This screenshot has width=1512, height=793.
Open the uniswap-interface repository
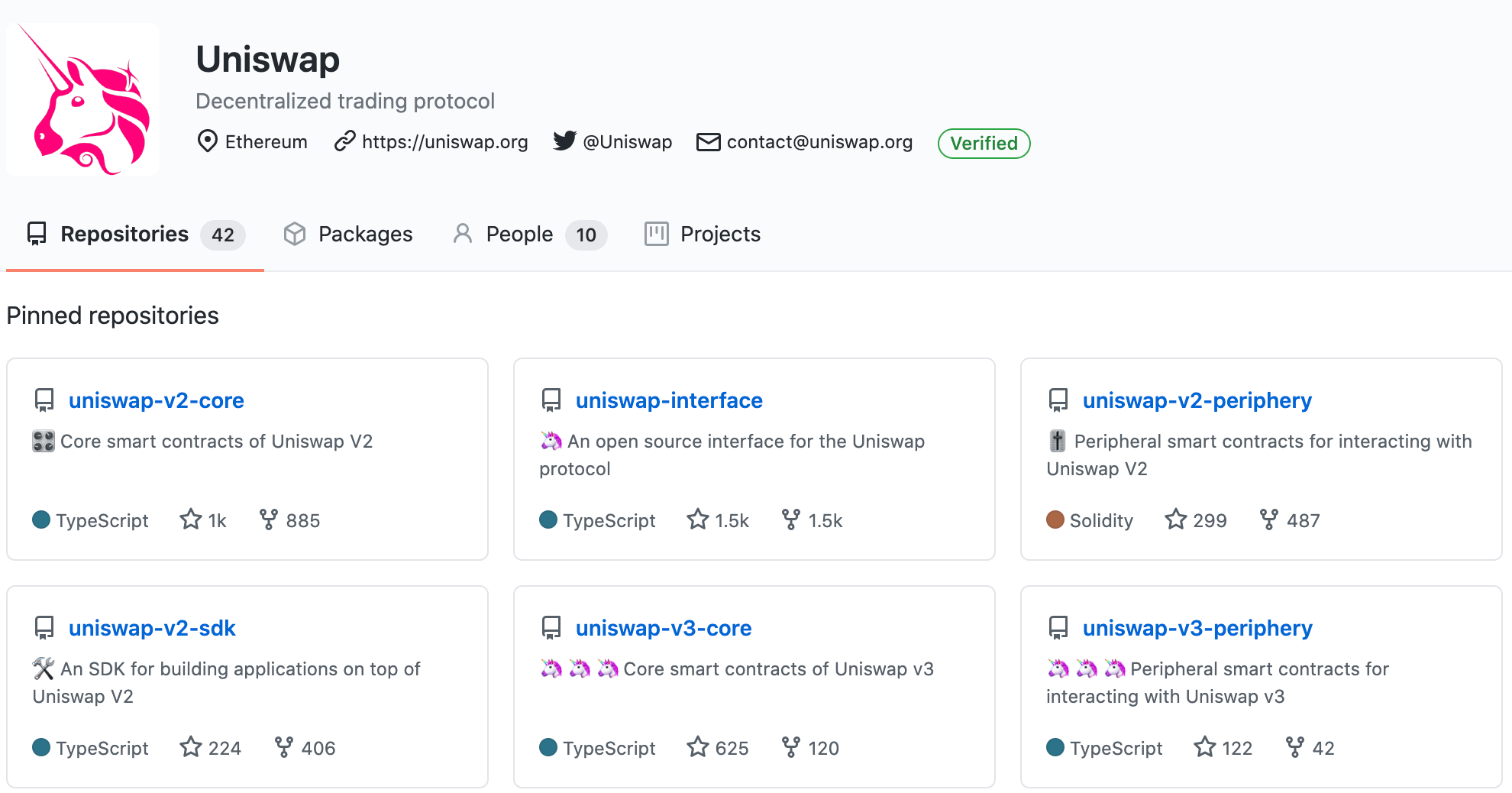[669, 400]
